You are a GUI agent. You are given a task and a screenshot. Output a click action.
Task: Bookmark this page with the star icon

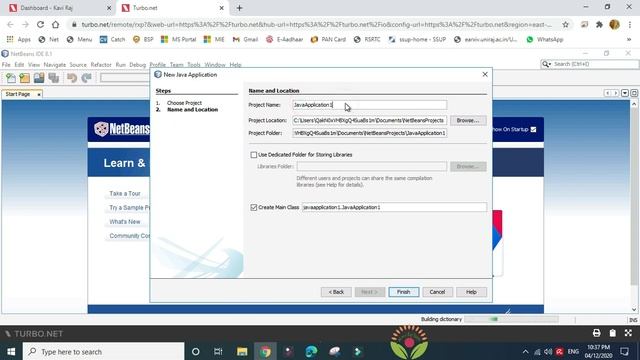coord(565,24)
